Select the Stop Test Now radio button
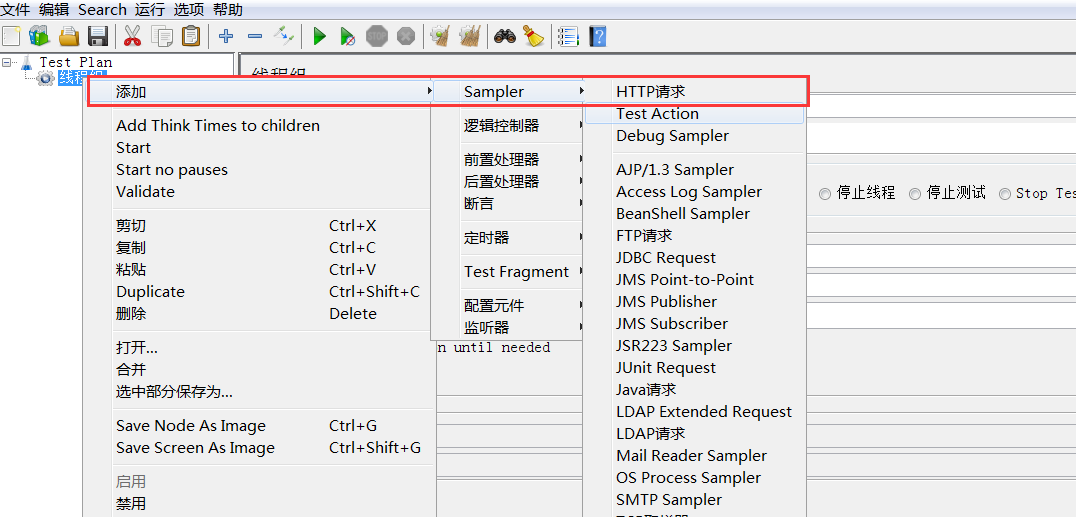This screenshot has height=517, width=1076. tap(1005, 194)
